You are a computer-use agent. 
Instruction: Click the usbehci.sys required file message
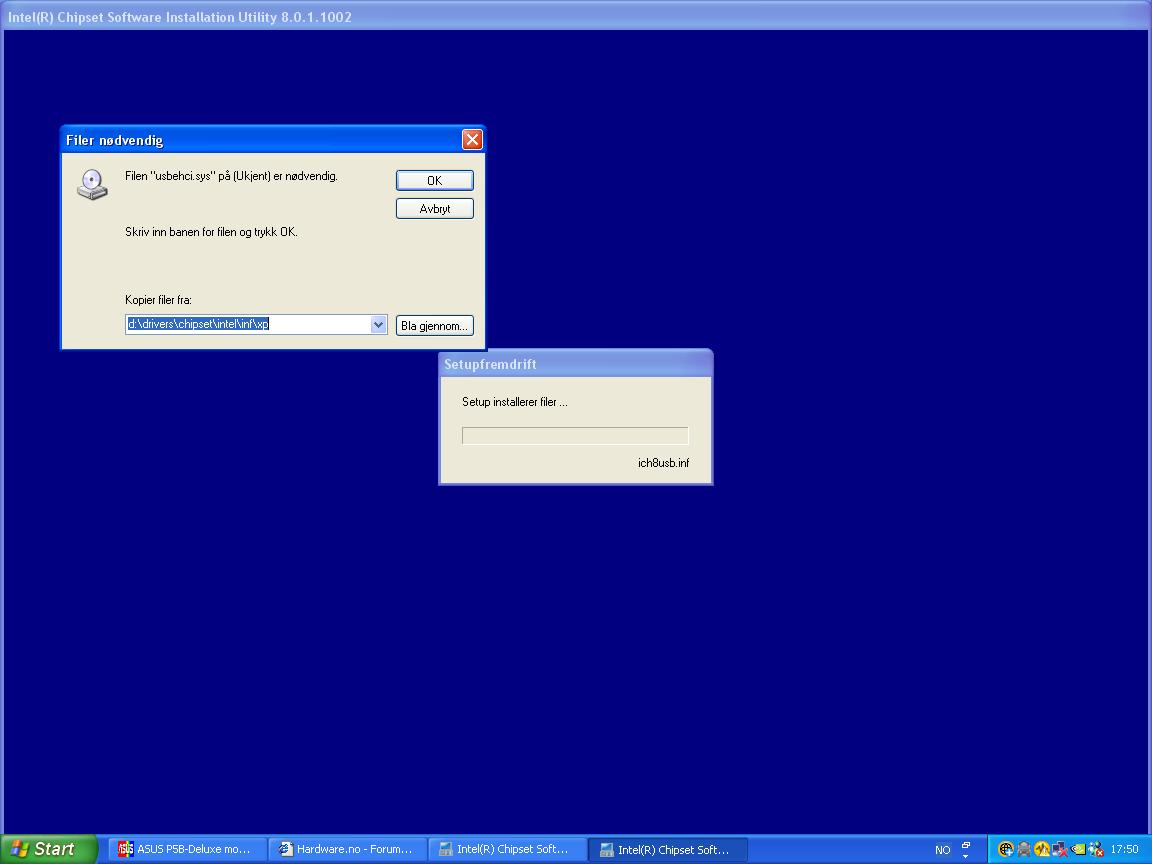(231, 176)
